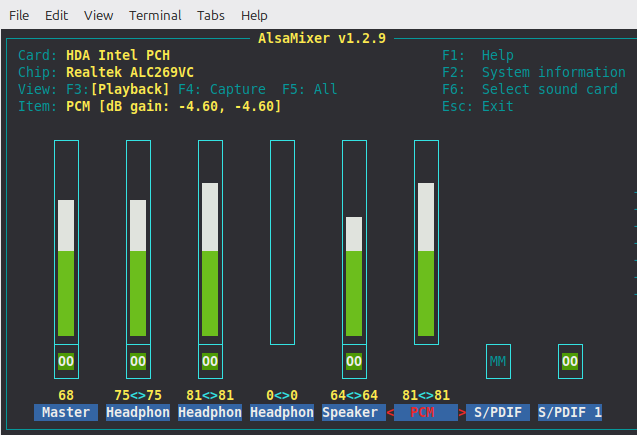Click the 75<>75 Headphone level value

[138, 395]
